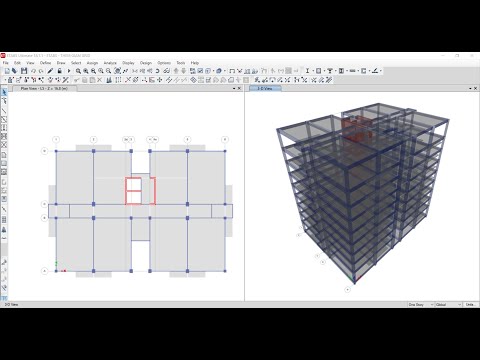Open the 3-D View pane dropdown arrow
This screenshot has width=480, height=360.
click(x=470, y=88)
